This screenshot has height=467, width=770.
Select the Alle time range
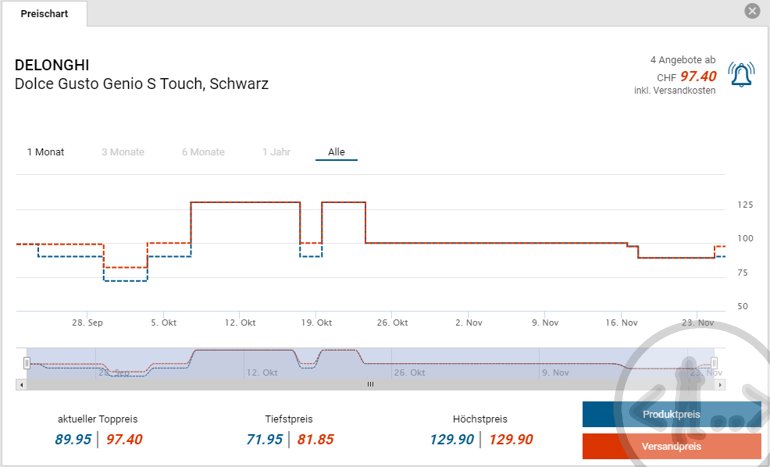[336, 152]
